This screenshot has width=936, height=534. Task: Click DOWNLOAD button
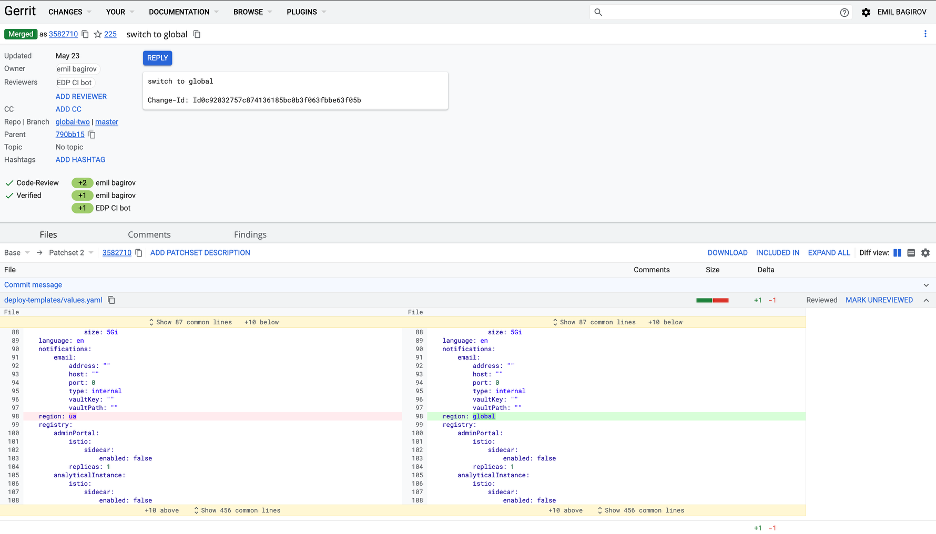[727, 253]
